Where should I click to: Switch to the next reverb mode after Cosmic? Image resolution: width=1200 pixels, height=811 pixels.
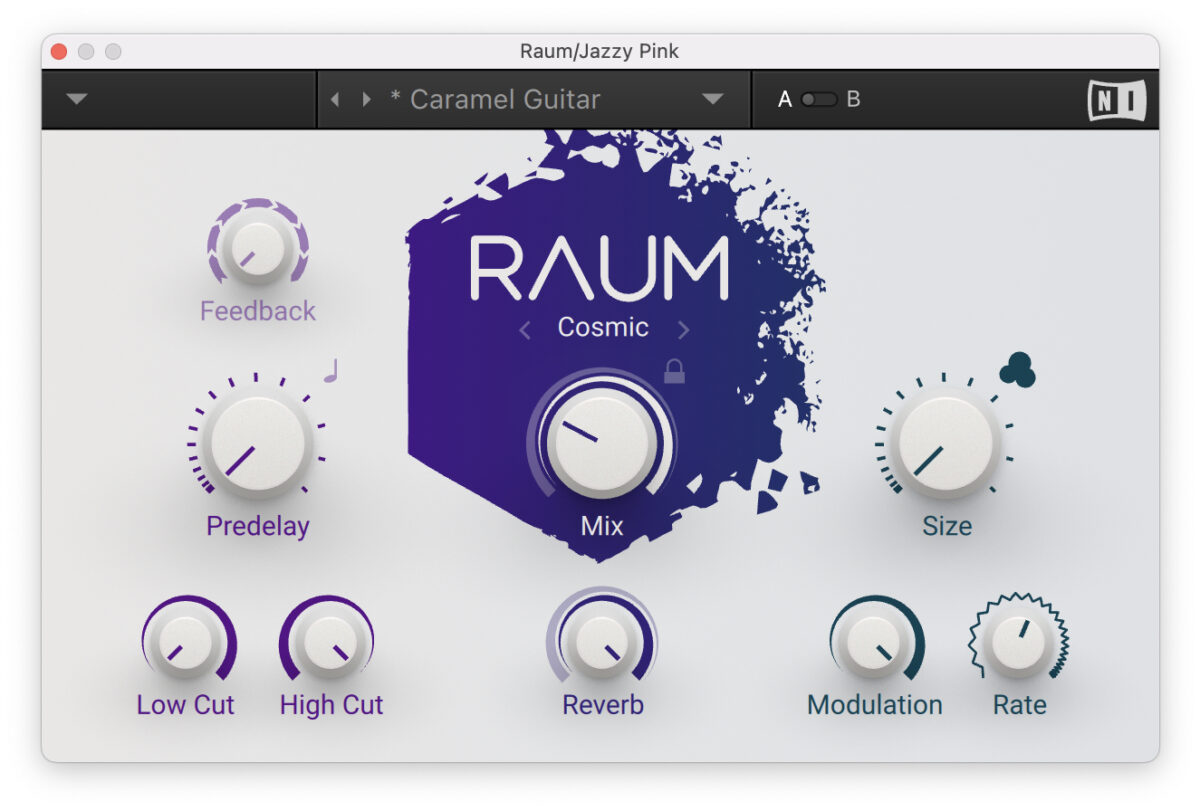tap(684, 329)
